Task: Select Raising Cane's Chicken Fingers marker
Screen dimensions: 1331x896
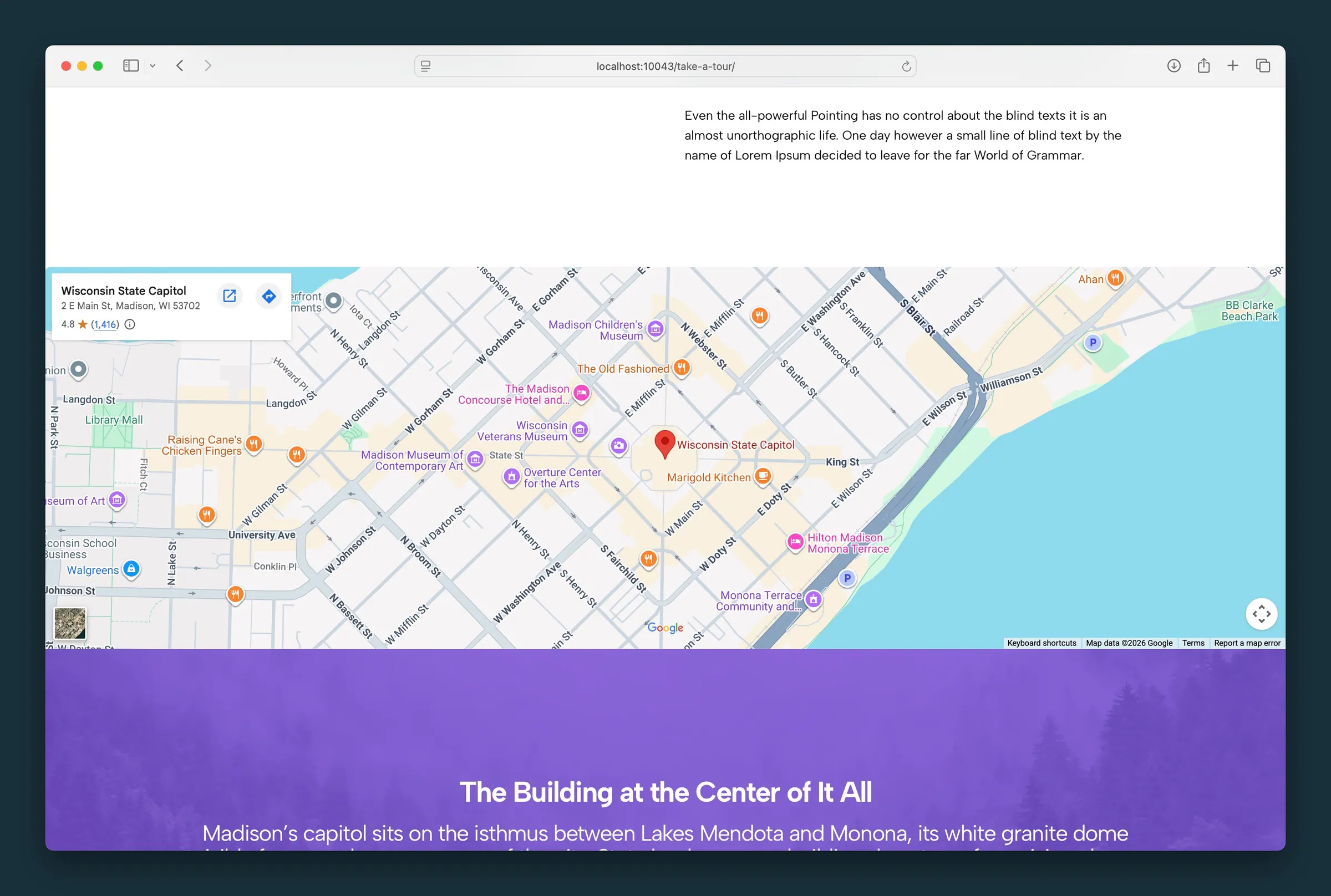Action: [x=254, y=444]
